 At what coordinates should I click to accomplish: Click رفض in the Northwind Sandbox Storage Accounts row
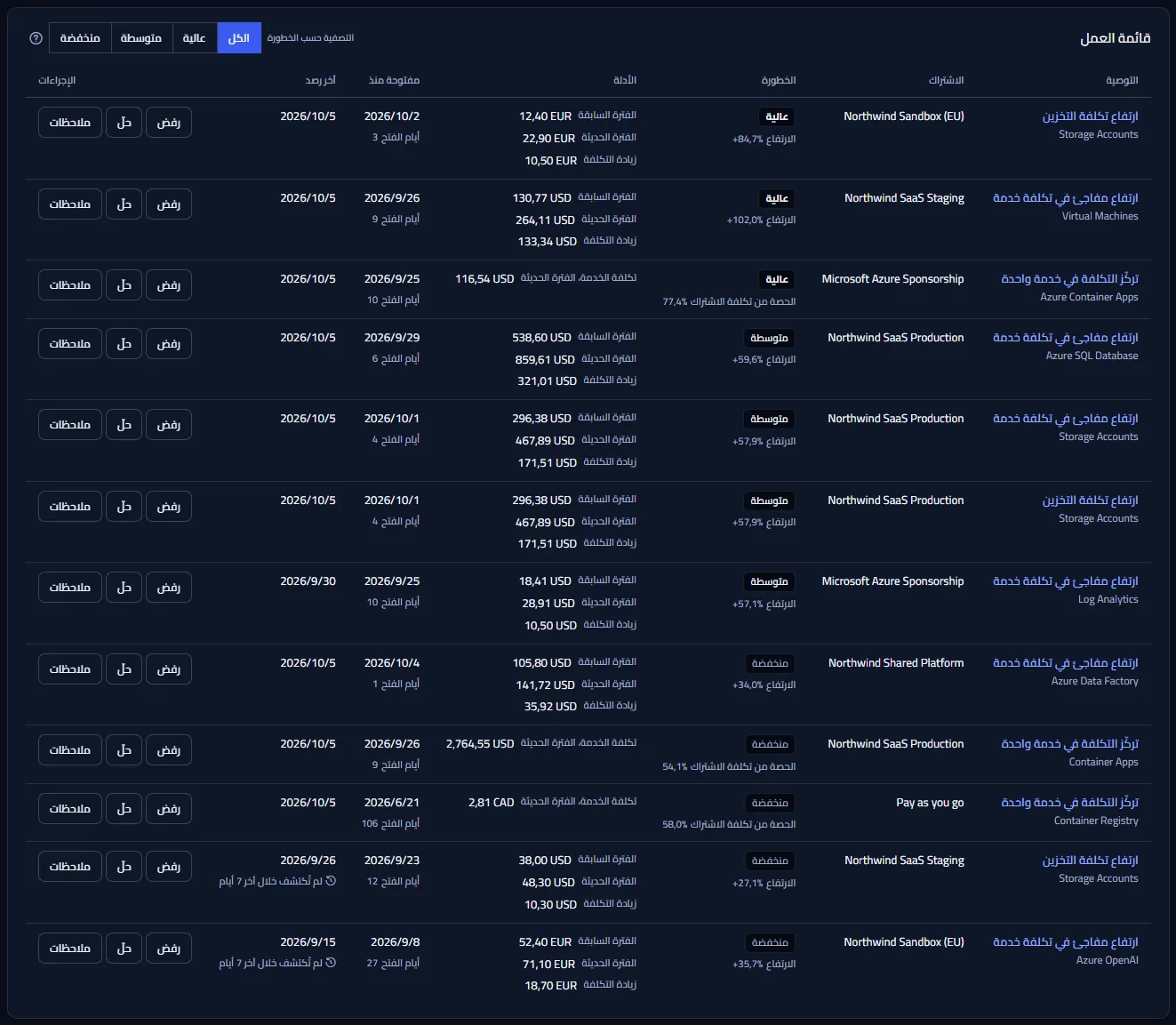(x=169, y=123)
